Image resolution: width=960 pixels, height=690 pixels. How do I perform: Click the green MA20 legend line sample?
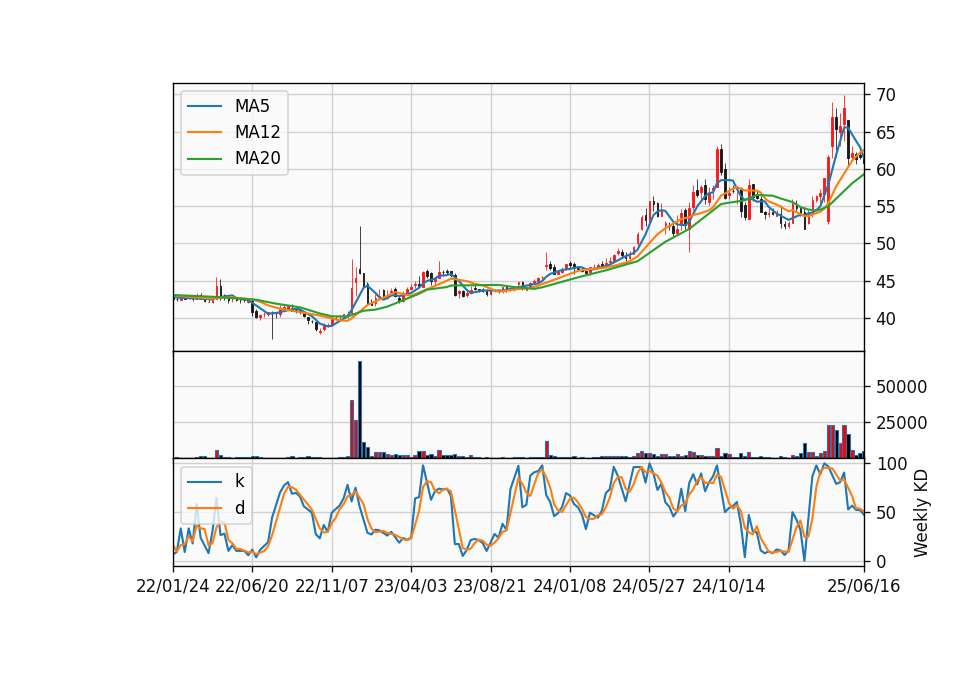point(204,159)
